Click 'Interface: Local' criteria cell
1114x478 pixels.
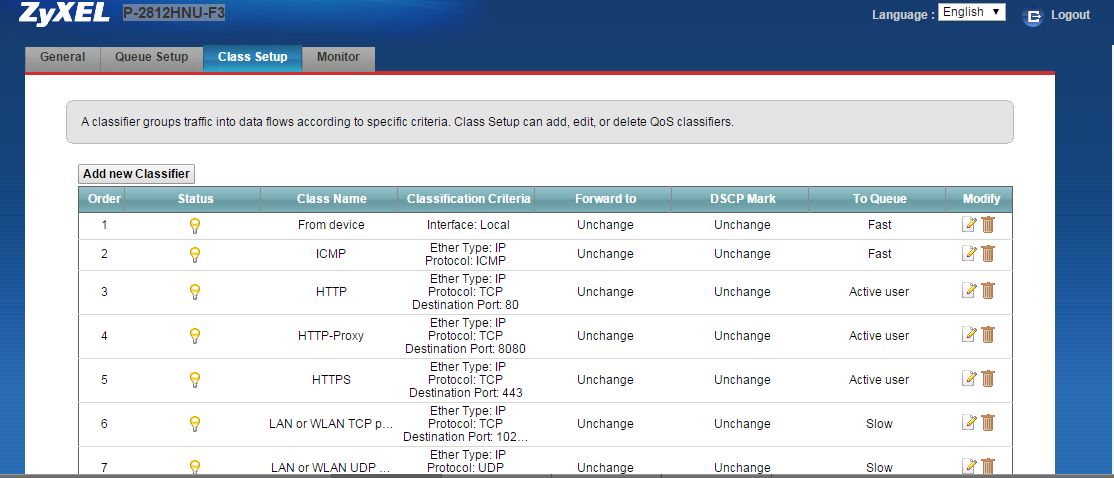pyautogui.click(x=468, y=225)
